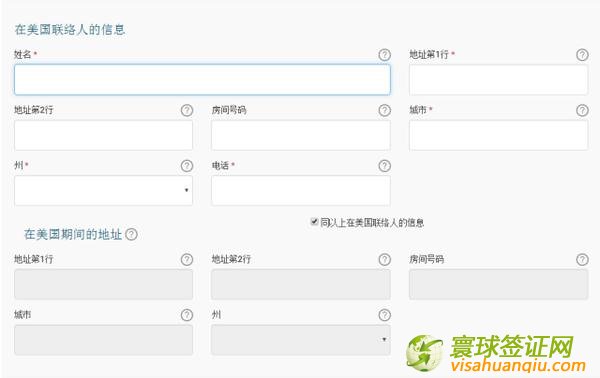
Task: Click the contact 地址第1行 input field
Action: pyautogui.click(x=498, y=80)
